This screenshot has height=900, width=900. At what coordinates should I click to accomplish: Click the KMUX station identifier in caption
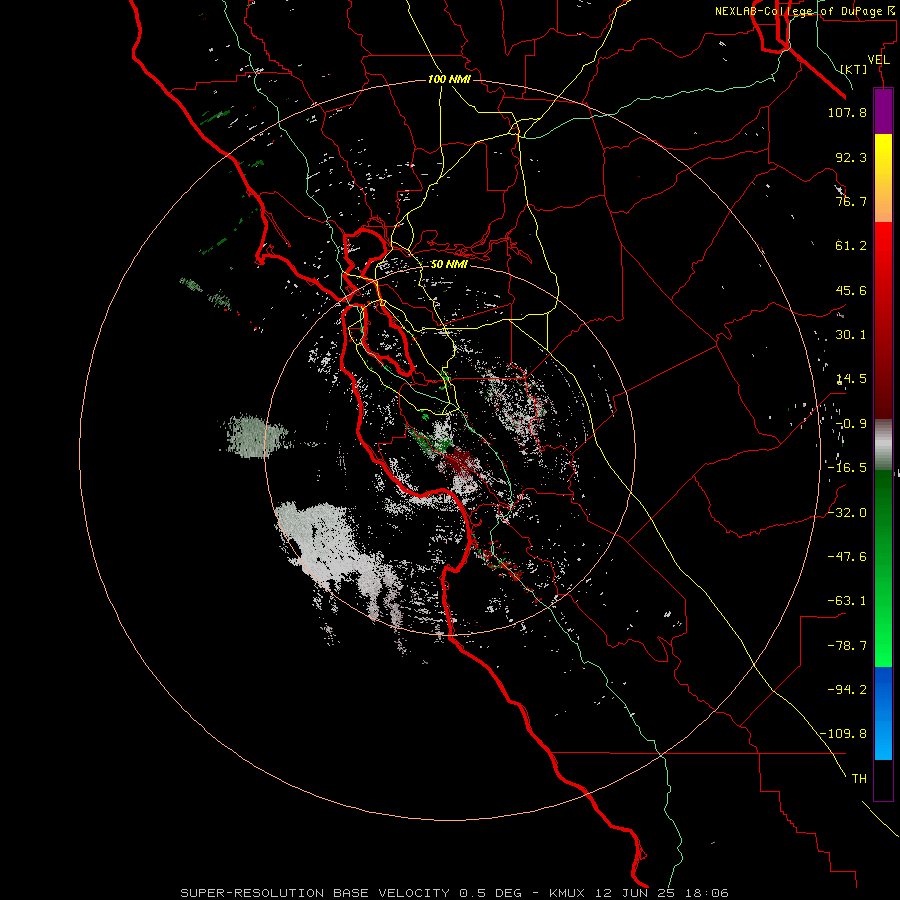tap(567, 893)
